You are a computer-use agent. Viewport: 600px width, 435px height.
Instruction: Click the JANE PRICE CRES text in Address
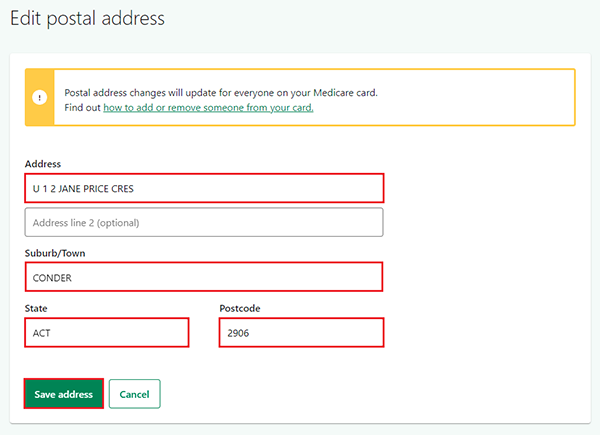pyautogui.click(x=109, y=188)
